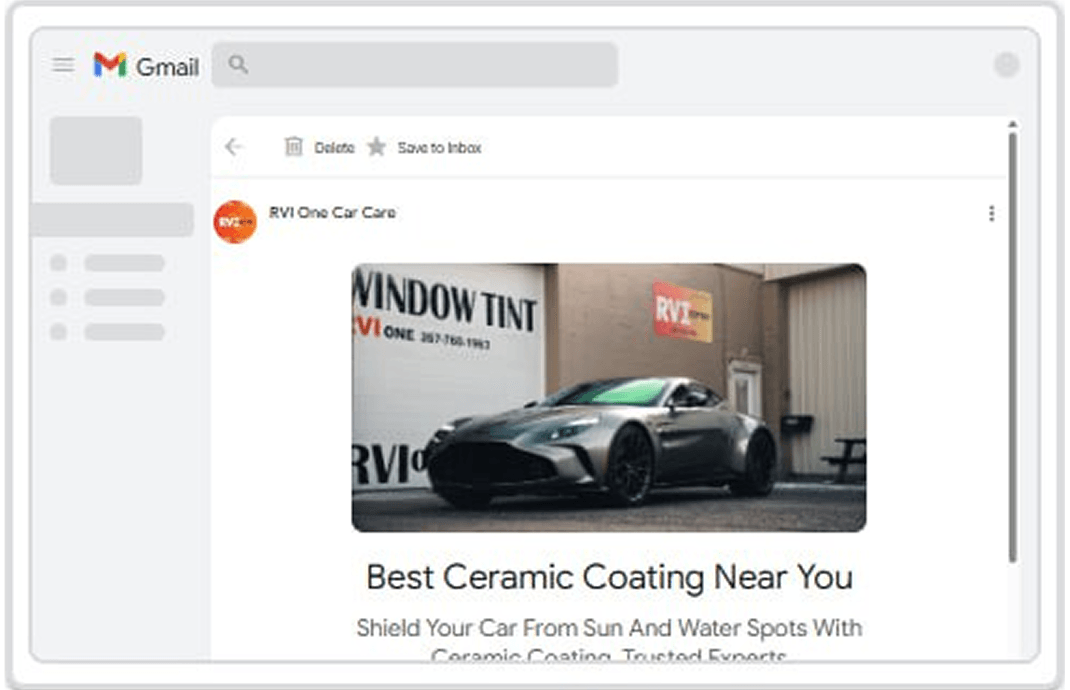The width and height of the screenshot is (1070, 690).
Task: Click the back arrow to return to inbox
Action: (x=233, y=147)
